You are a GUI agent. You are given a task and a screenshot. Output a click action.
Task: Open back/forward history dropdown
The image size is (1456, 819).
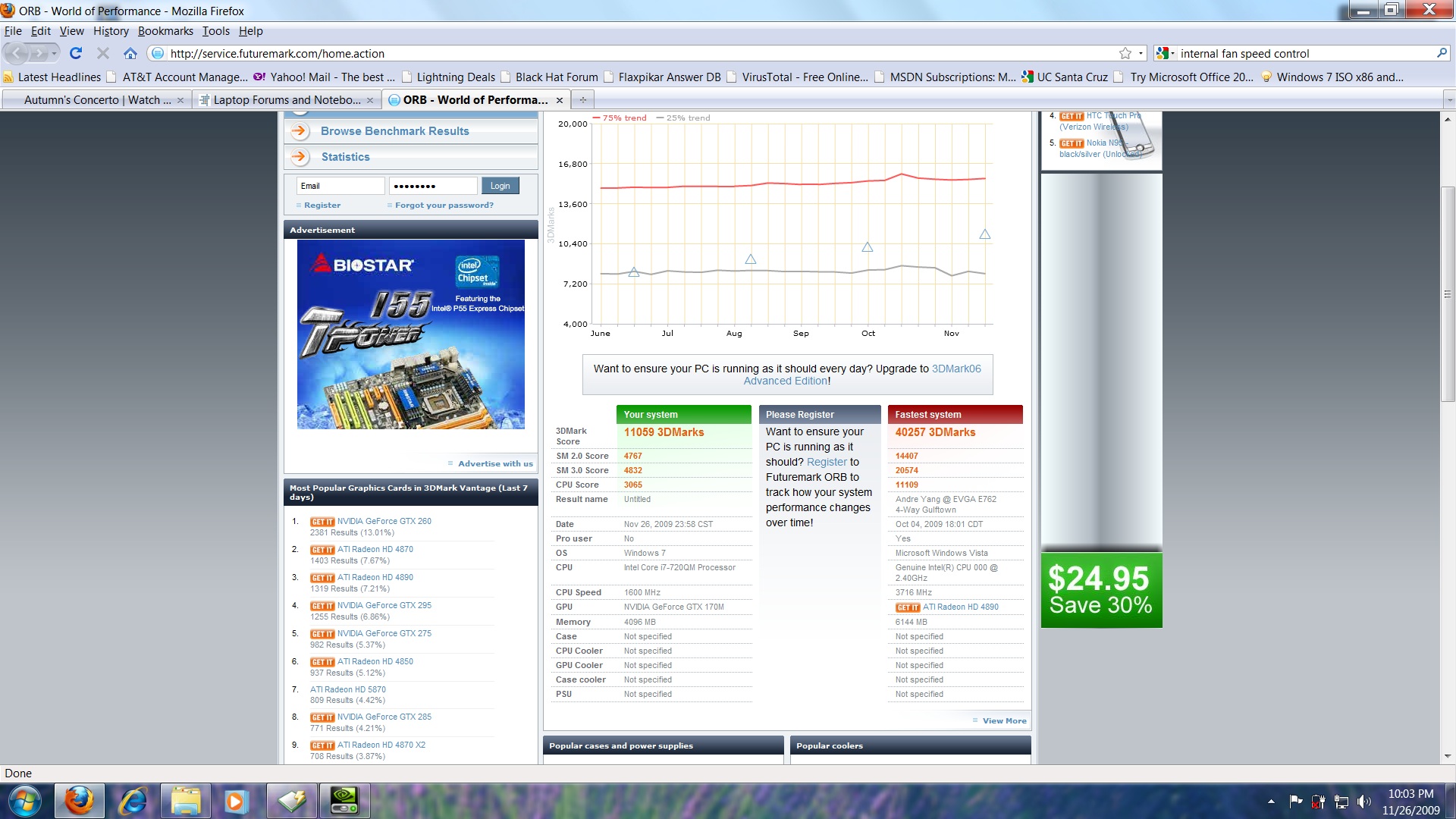[55, 53]
